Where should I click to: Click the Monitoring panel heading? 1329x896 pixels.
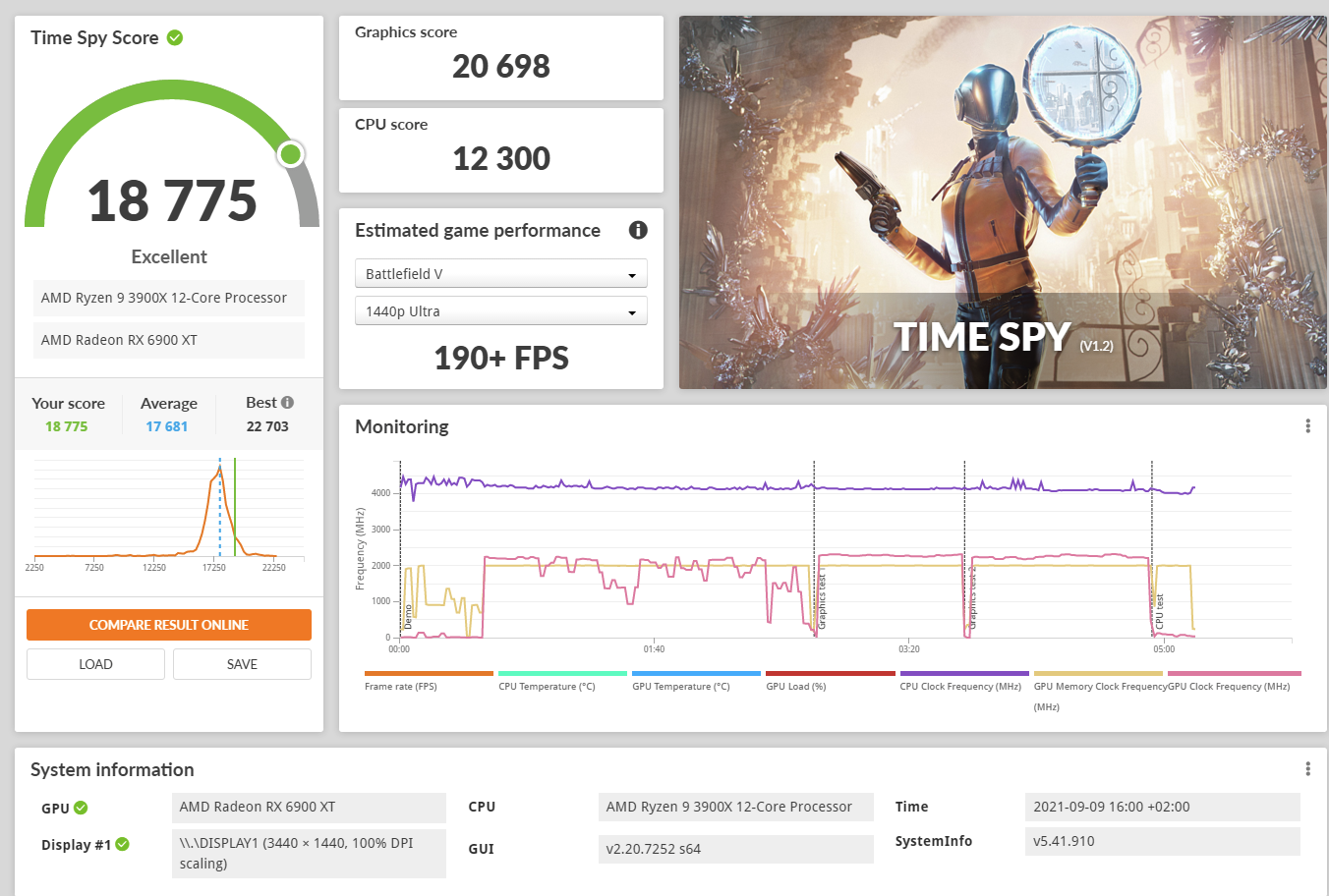[x=402, y=426]
